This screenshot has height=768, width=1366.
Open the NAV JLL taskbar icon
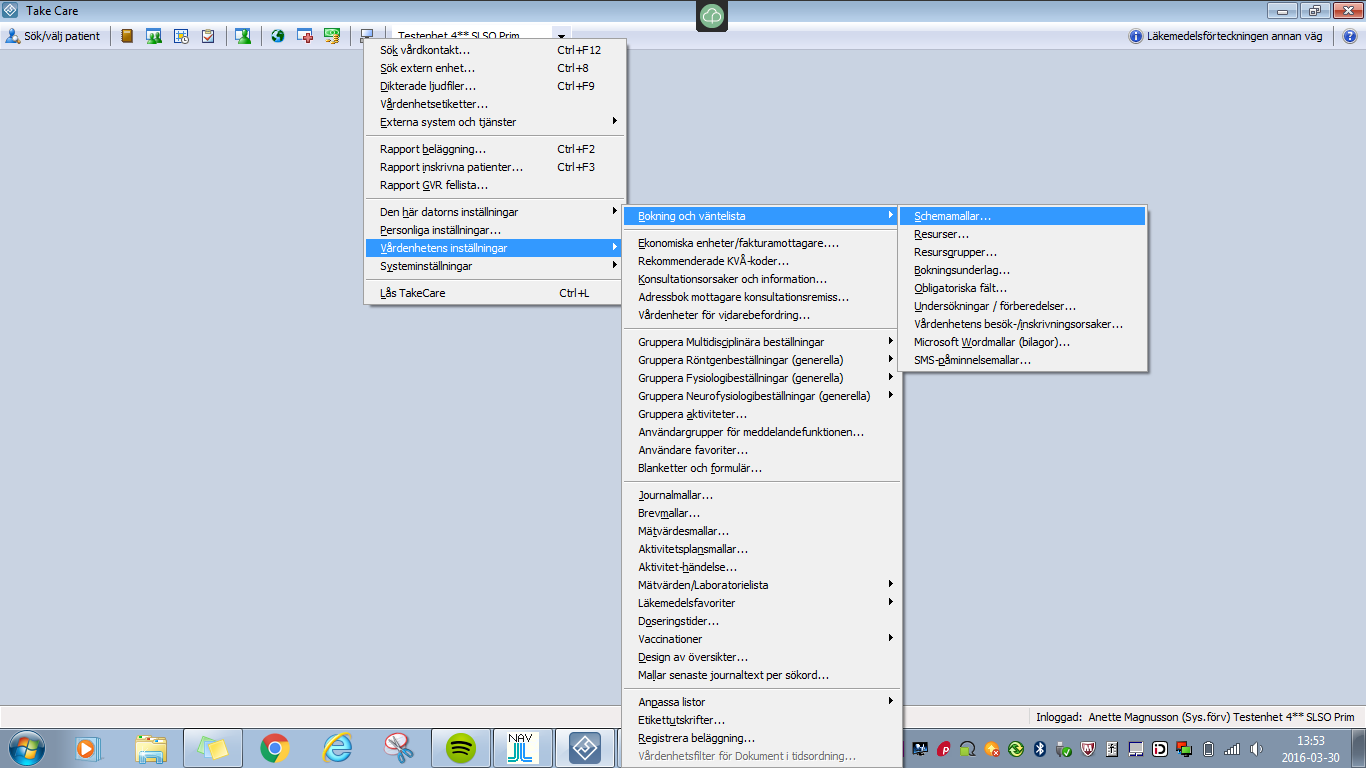[x=522, y=748]
